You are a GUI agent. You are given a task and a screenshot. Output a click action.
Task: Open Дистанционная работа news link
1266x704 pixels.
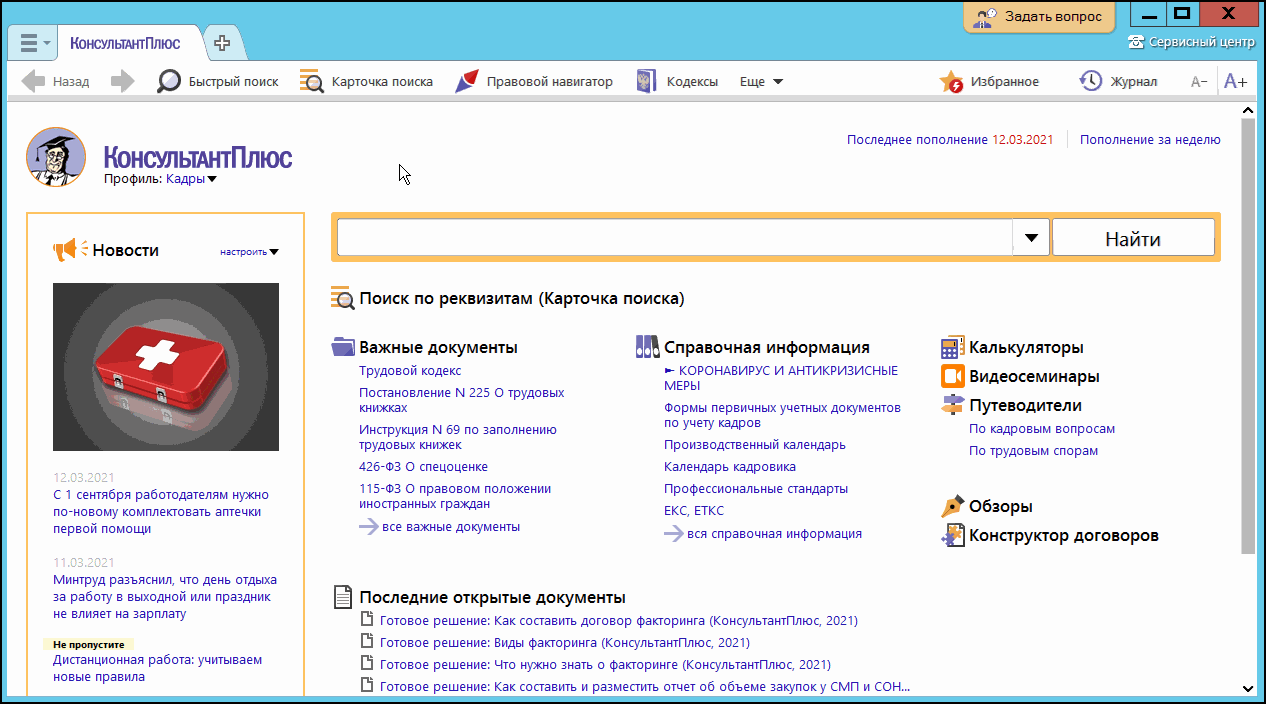pyautogui.click(x=158, y=669)
